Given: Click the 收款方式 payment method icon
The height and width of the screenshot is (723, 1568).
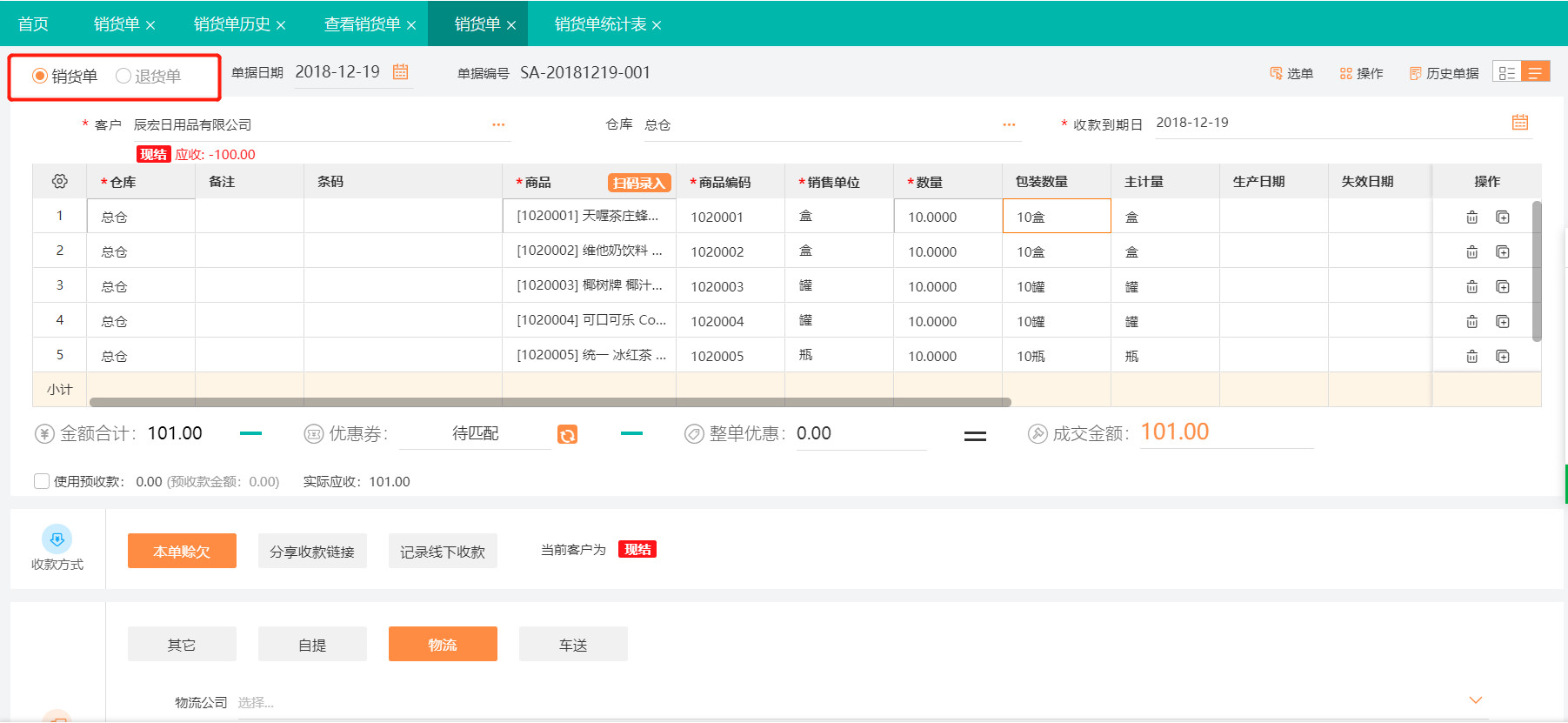Looking at the screenshot, I should point(57,539).
